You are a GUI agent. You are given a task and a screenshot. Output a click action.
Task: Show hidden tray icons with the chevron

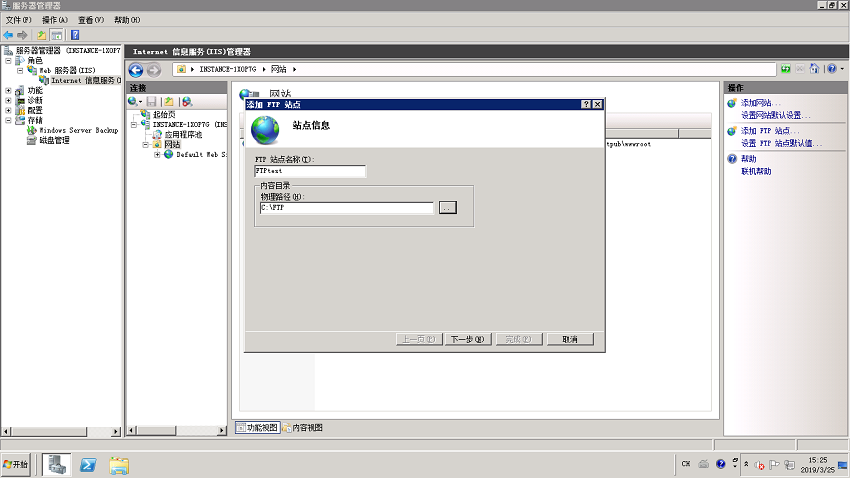pos(746,464)
